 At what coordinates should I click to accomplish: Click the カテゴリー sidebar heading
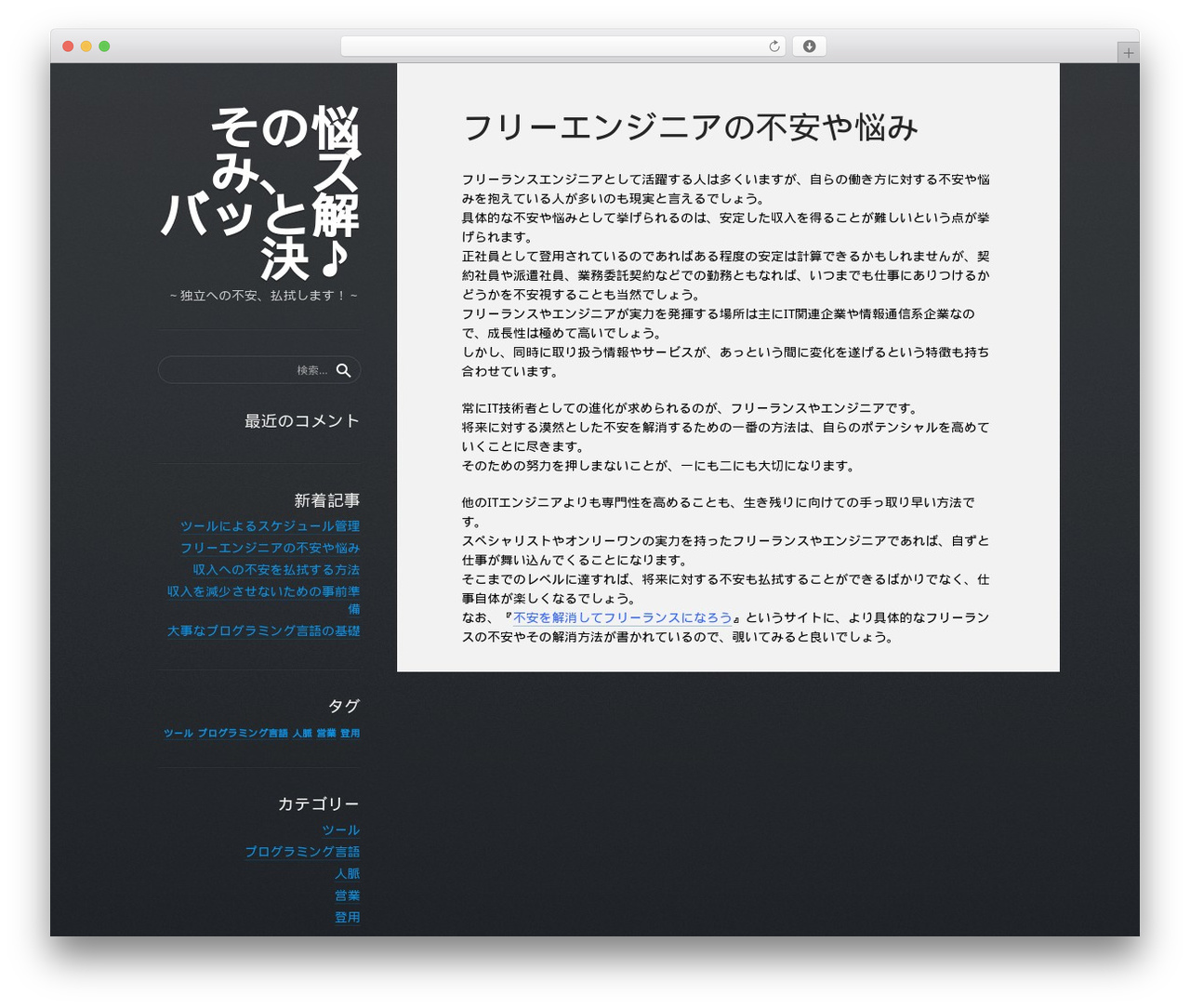[x=318, y=803]
